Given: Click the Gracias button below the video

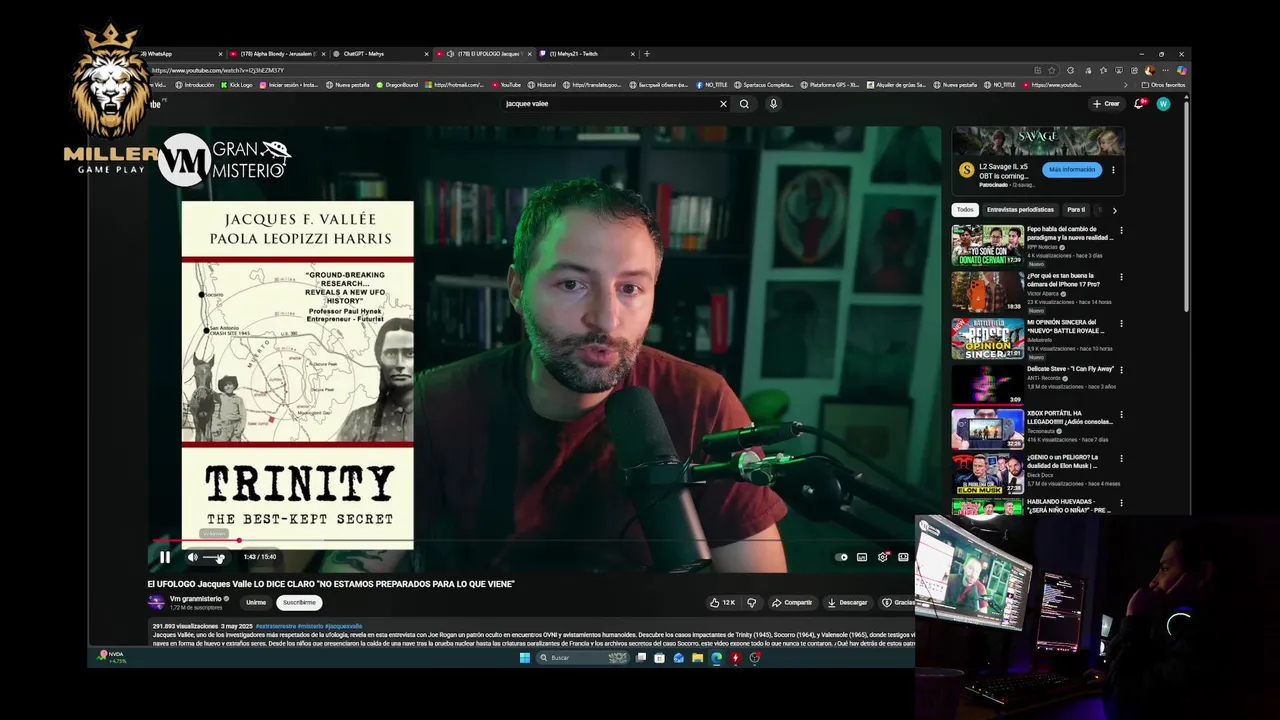Looking at the screenshot, I should point(897,602).
